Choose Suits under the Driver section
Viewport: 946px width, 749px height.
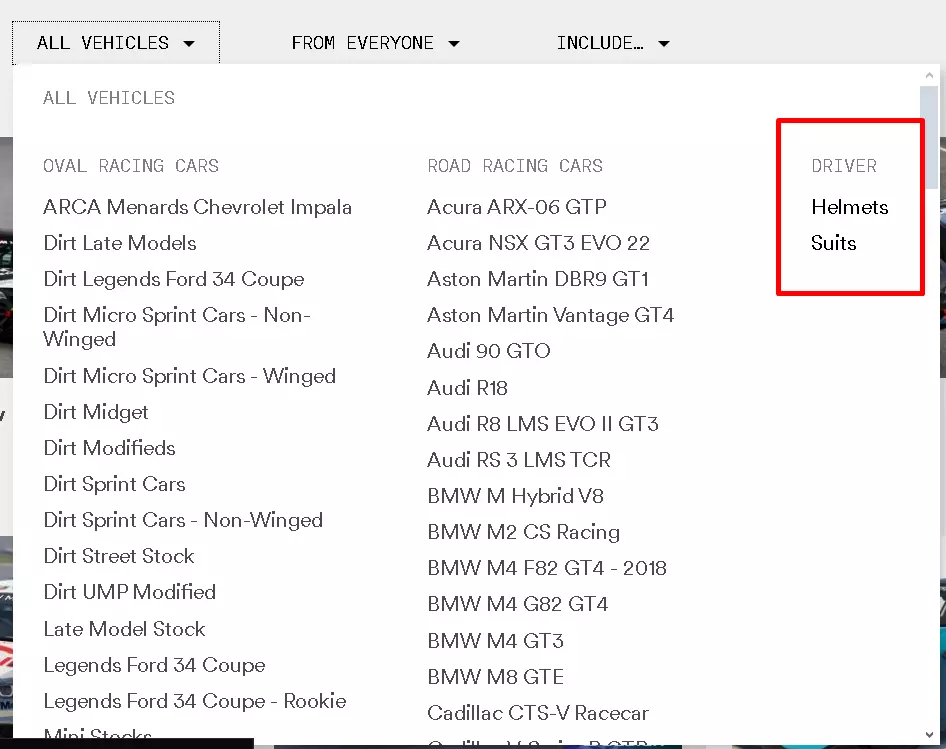pyautogui.click(x=834, y=243)
